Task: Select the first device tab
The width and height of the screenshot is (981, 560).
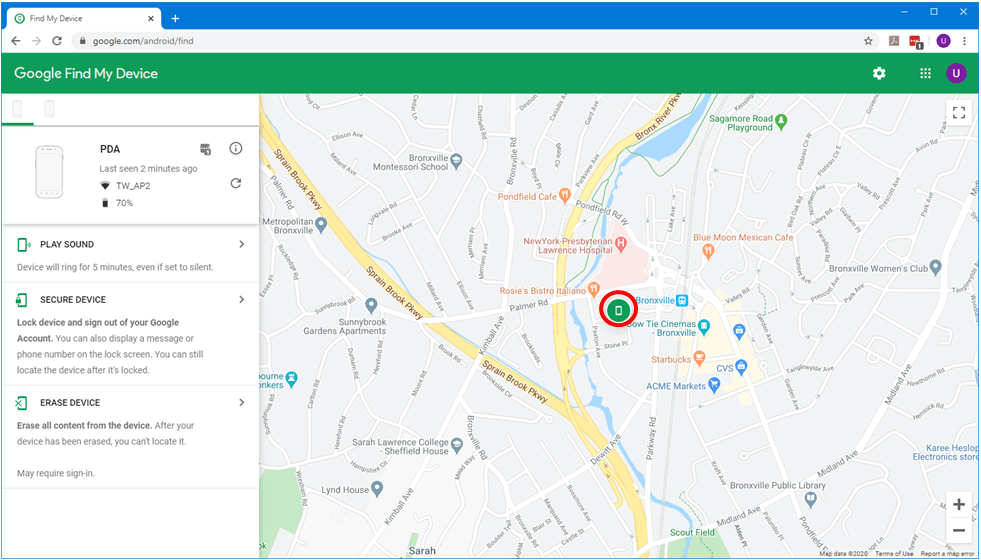Action: (x=18, y=109)
